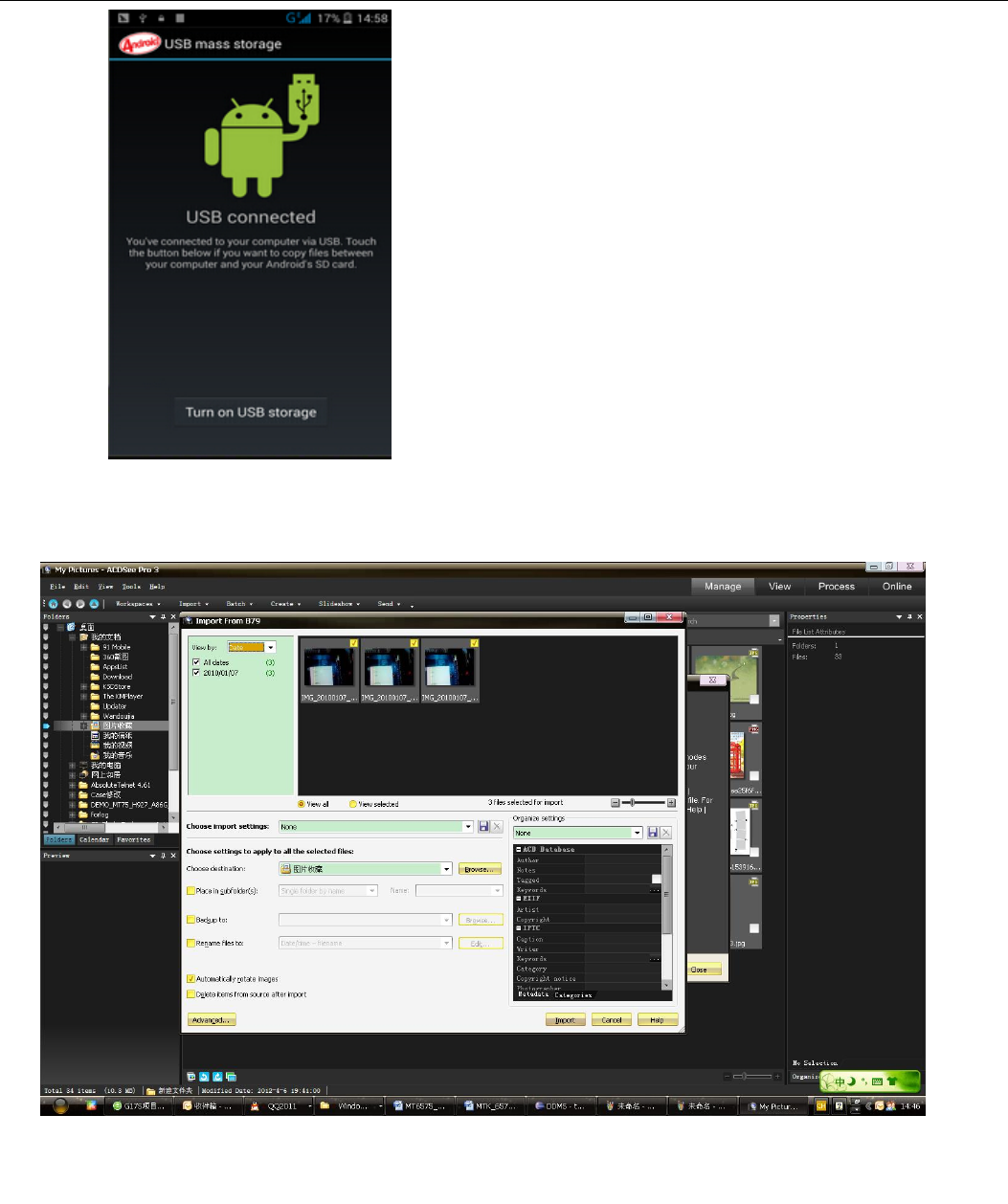1008x1204 pixels.
Task: Save the current import settings preset
Action: click(x=483, y=826)
